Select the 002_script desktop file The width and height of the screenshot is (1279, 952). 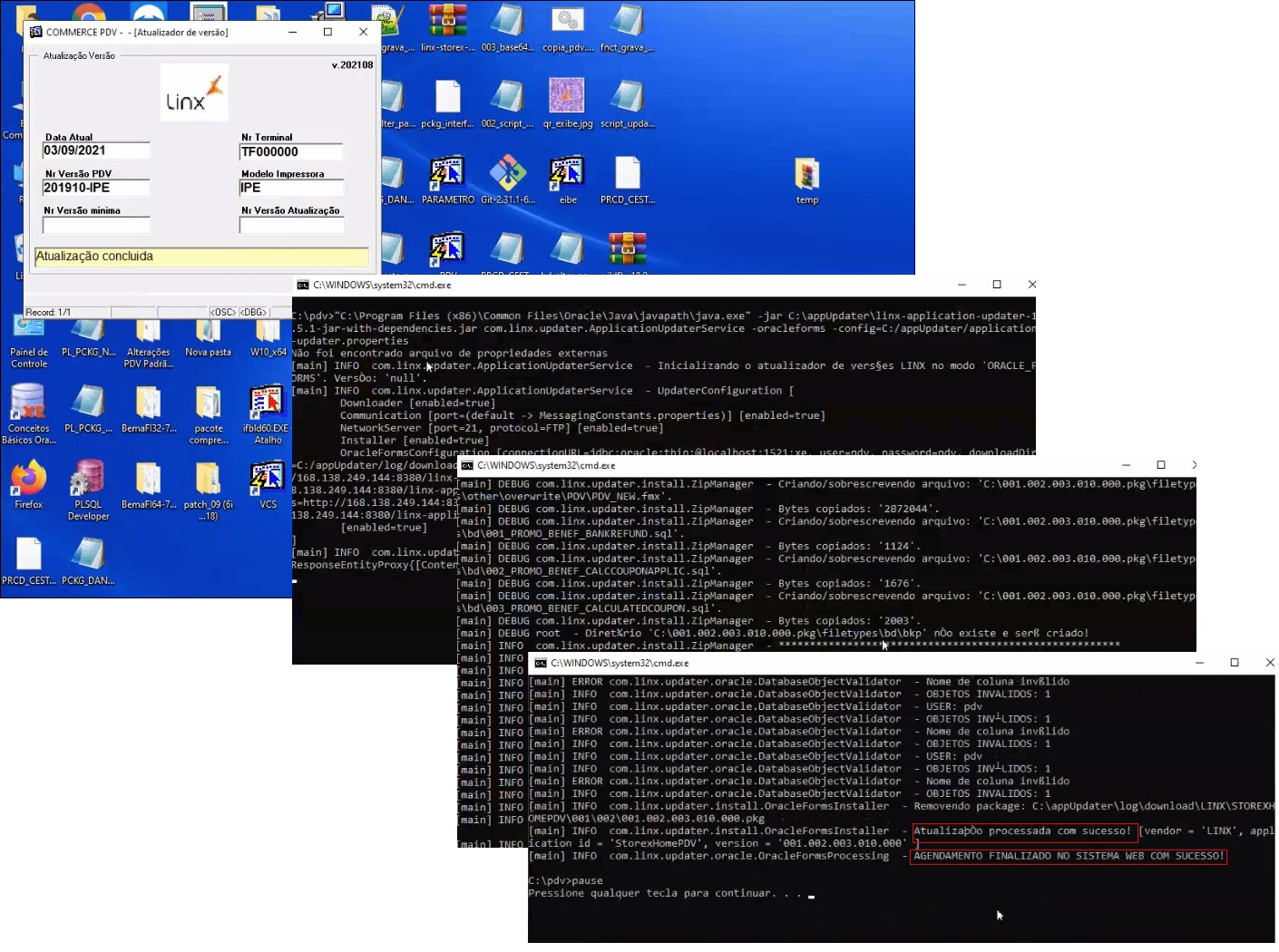coord(507,103)
